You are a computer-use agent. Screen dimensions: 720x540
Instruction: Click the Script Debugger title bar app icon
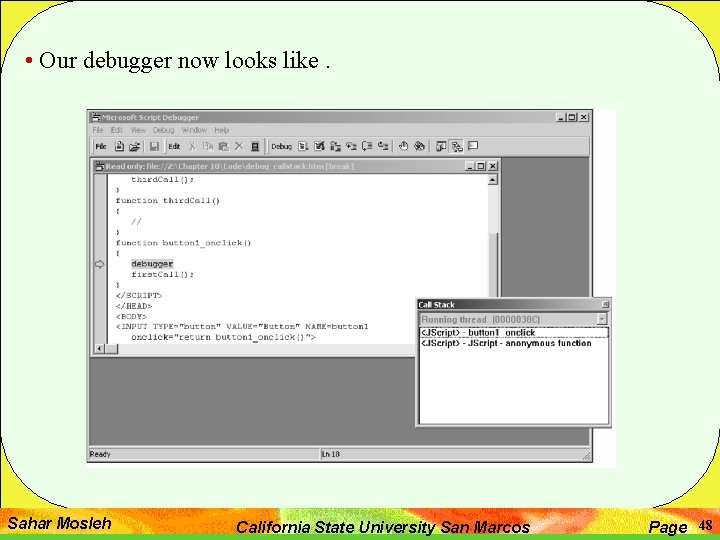[x=96, y=117]
